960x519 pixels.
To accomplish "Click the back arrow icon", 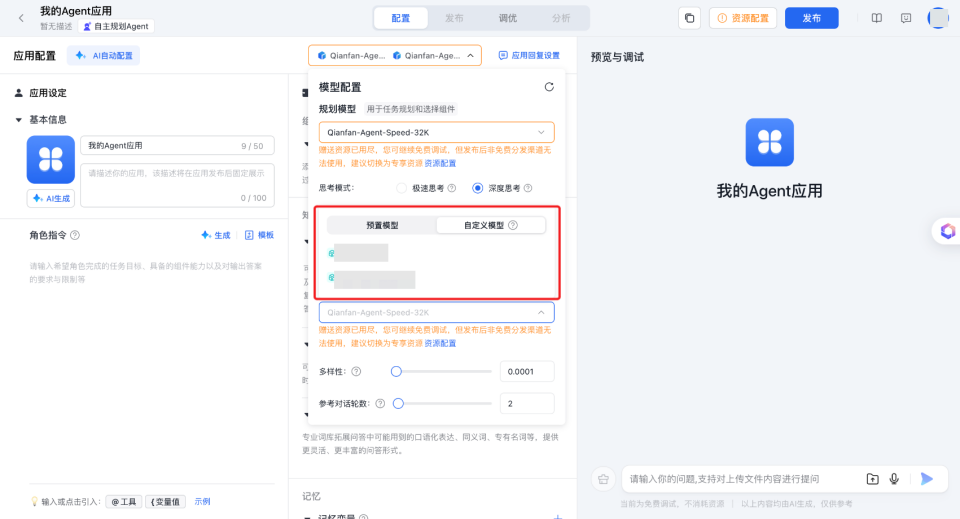I will coord(21,18).
